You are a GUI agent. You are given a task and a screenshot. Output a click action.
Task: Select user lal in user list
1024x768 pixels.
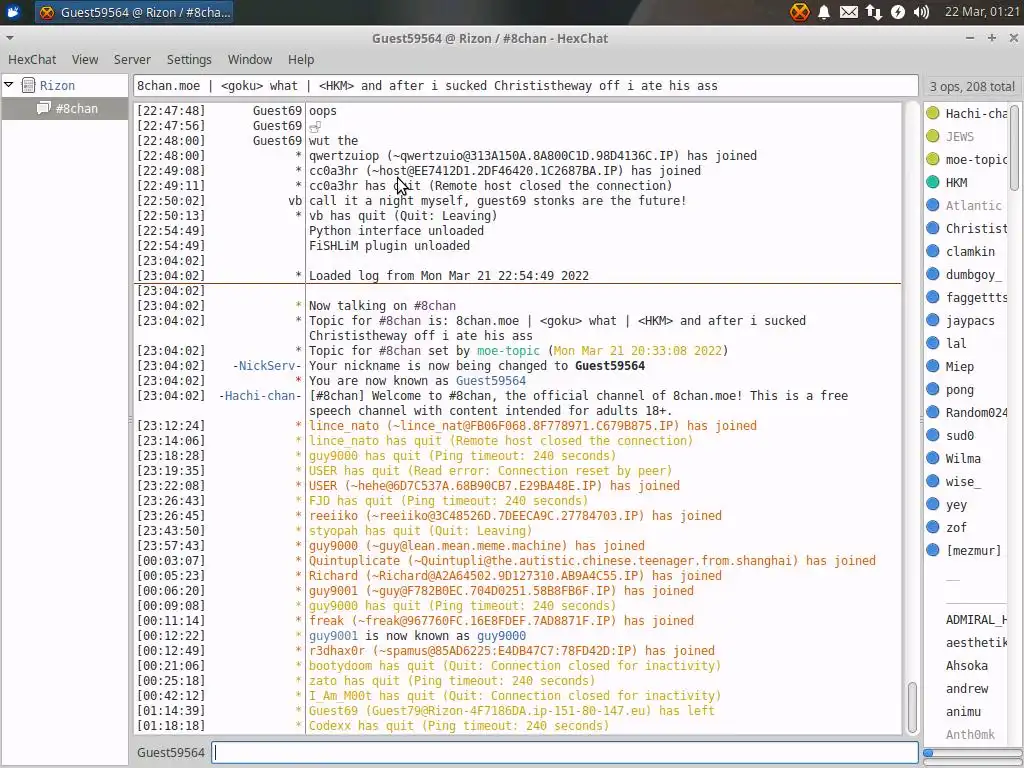(955, 344)
